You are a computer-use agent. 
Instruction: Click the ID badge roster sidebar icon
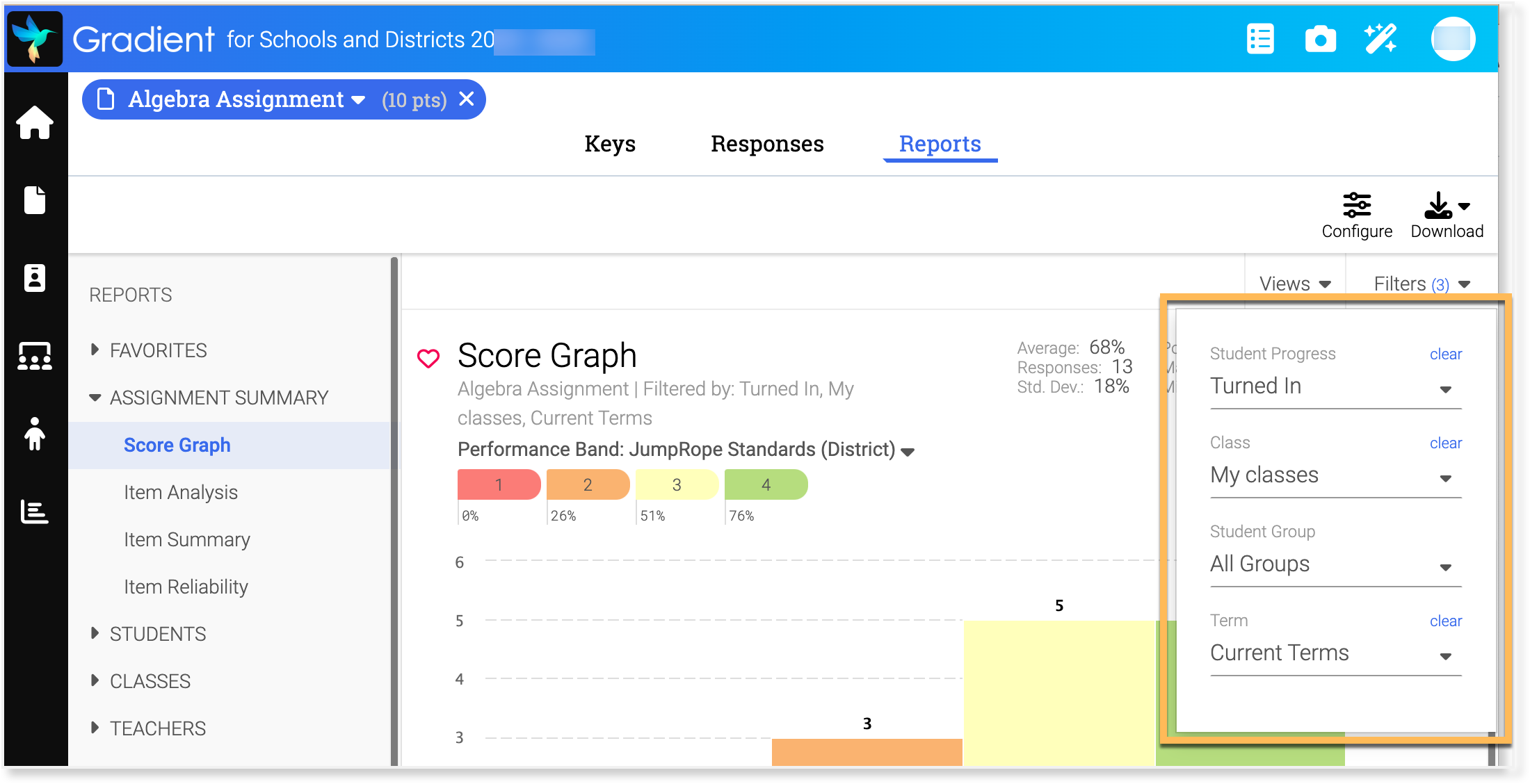point(35,278)
